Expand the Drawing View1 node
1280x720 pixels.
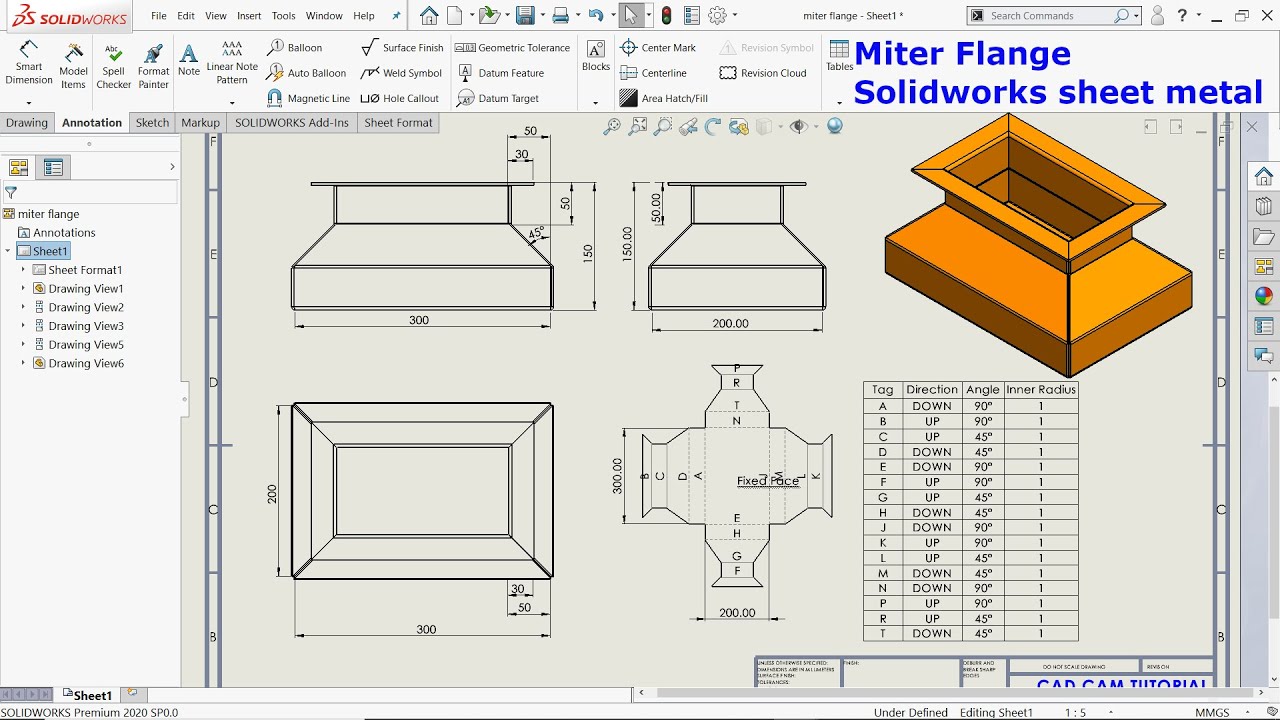(x=23, y=288)
